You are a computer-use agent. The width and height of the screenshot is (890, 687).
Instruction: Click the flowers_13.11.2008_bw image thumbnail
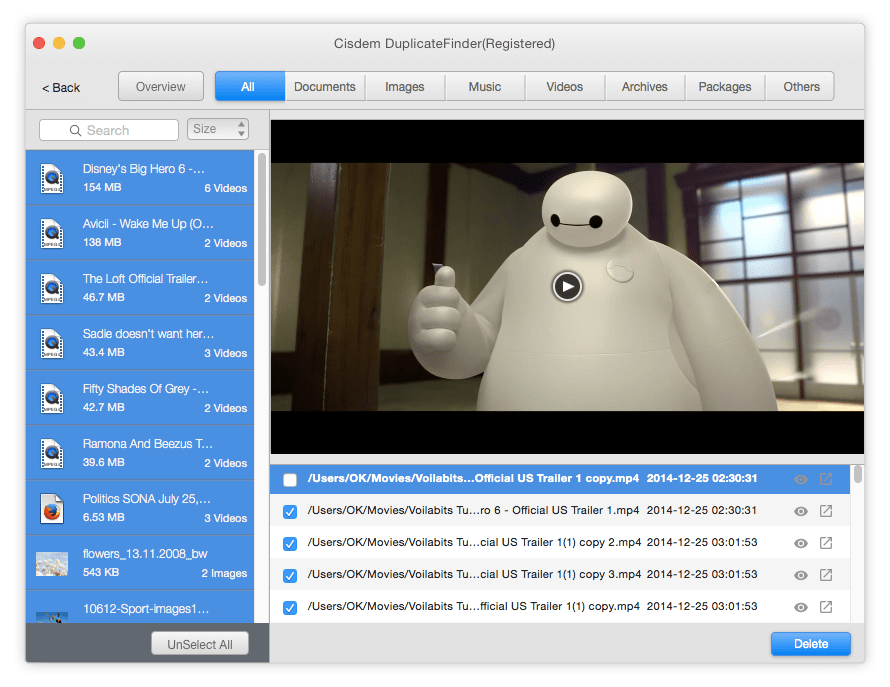click(52, 563)
